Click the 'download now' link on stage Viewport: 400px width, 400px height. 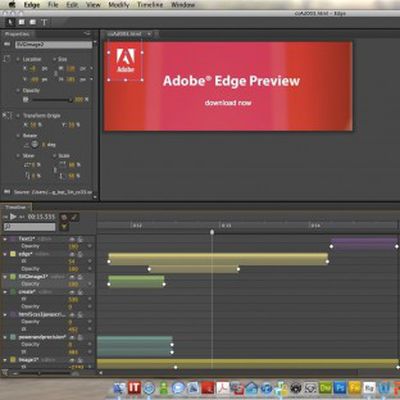228,103
